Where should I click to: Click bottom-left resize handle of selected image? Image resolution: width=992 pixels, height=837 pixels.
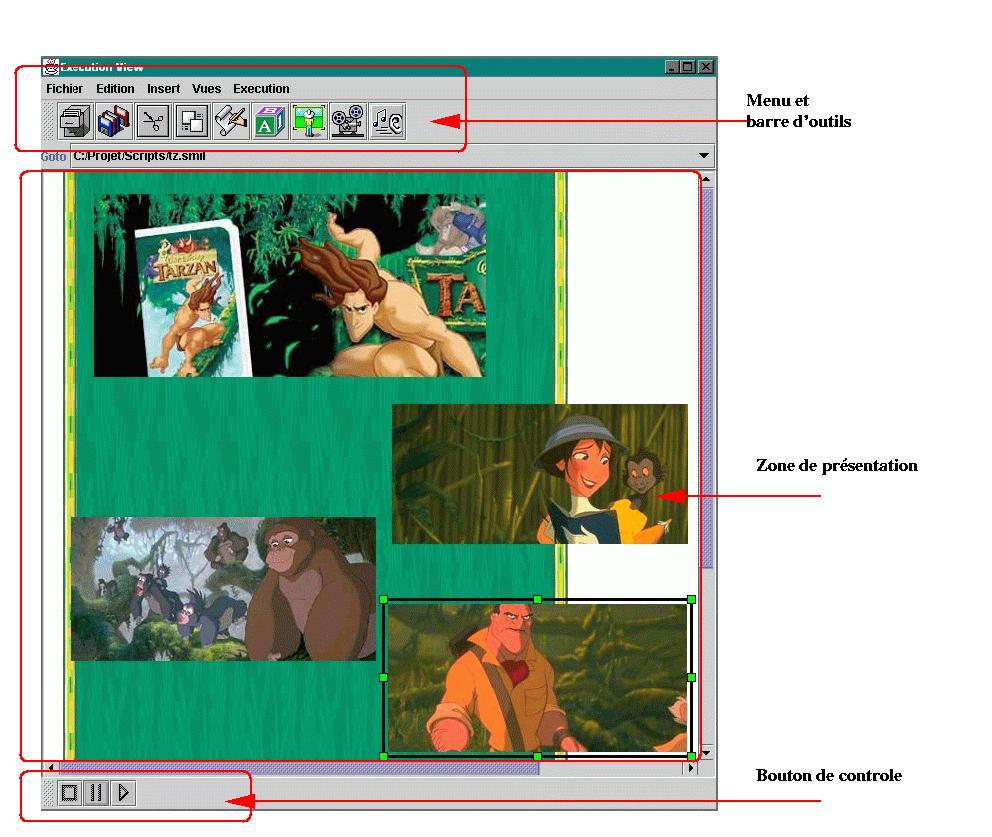(x=383, y=756)
